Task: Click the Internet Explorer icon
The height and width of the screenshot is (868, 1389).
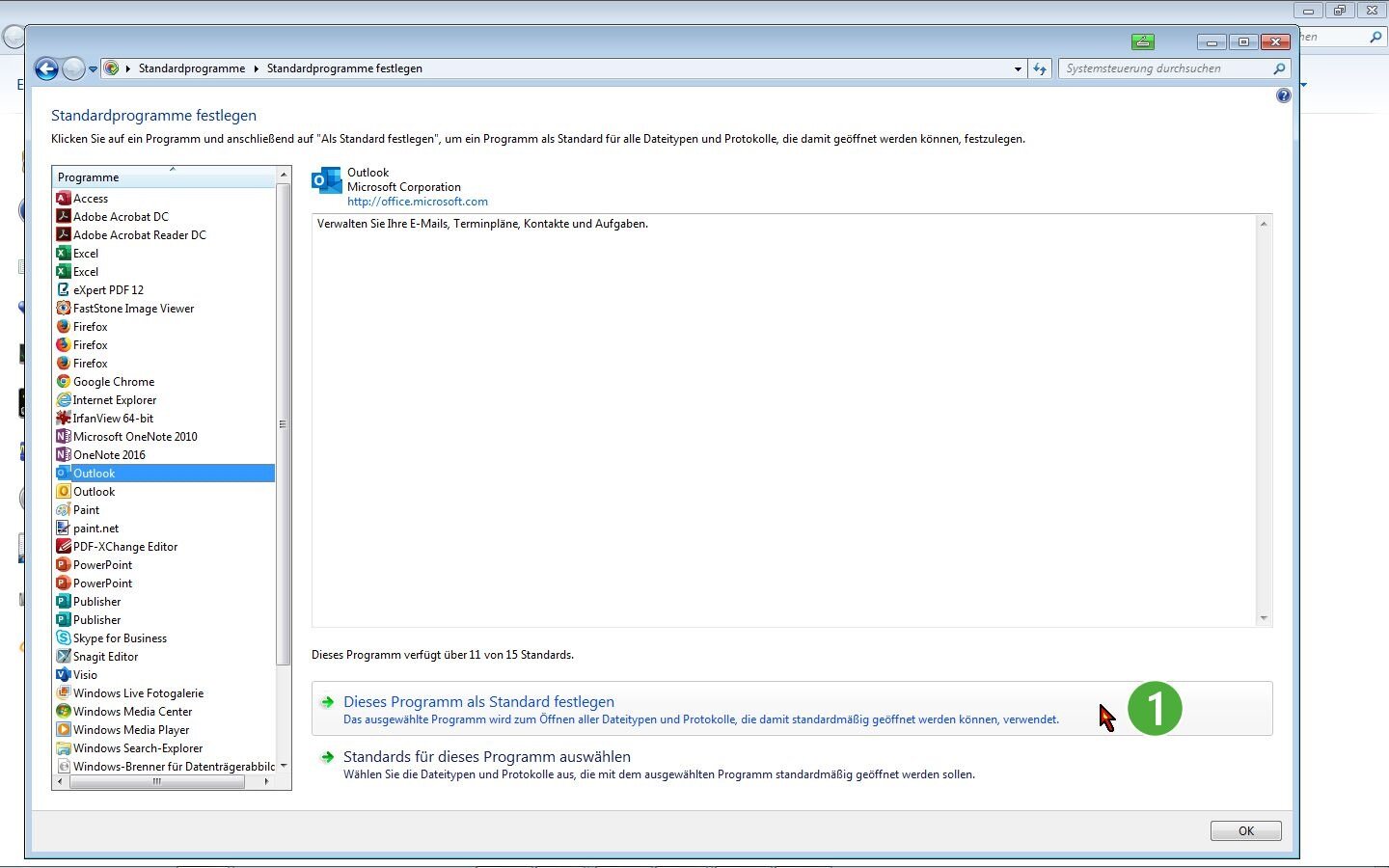Action: 64,400
